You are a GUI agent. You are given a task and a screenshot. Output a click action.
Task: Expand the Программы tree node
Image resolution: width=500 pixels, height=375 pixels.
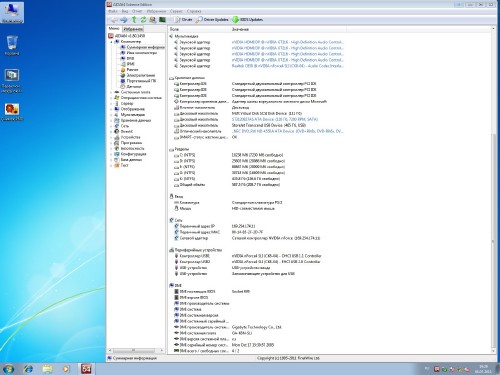coord(111,143)
